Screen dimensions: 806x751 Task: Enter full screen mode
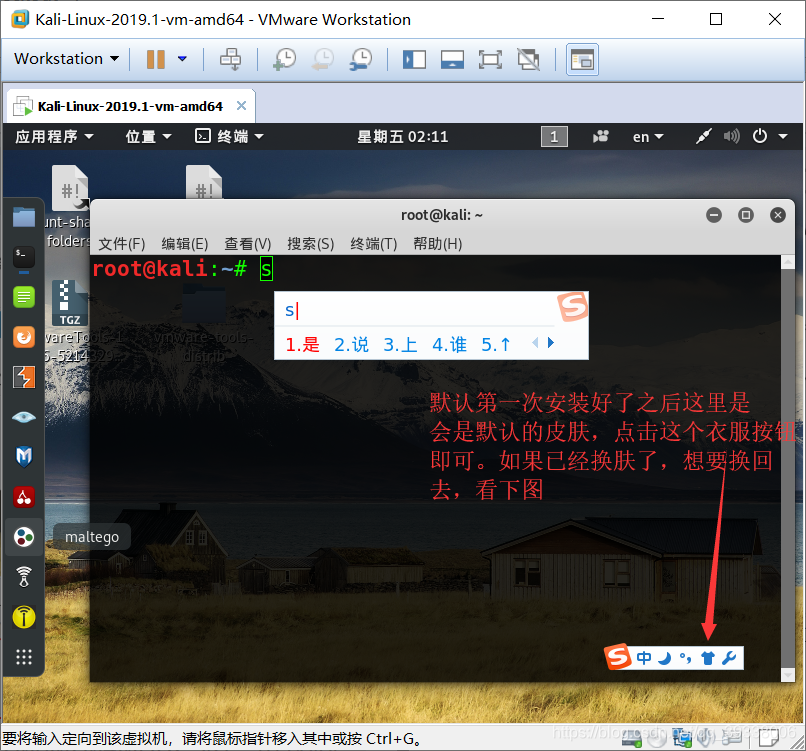click(490, 59)
